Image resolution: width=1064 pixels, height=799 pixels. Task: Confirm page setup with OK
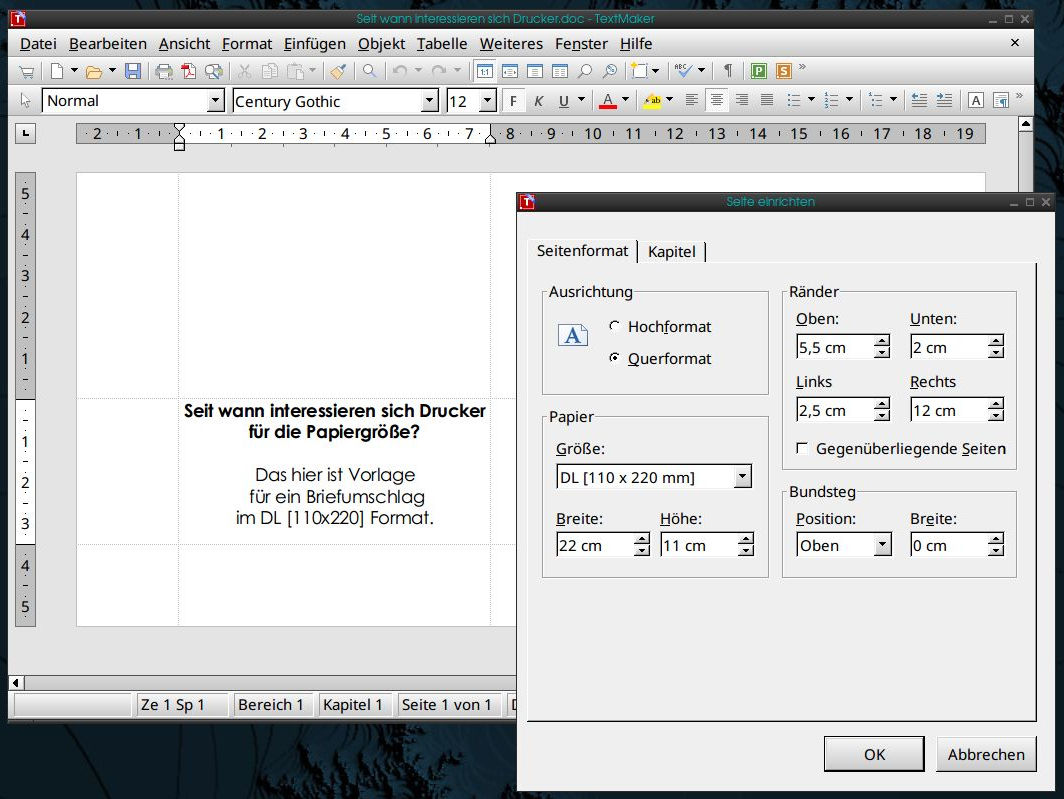(874, 754)
